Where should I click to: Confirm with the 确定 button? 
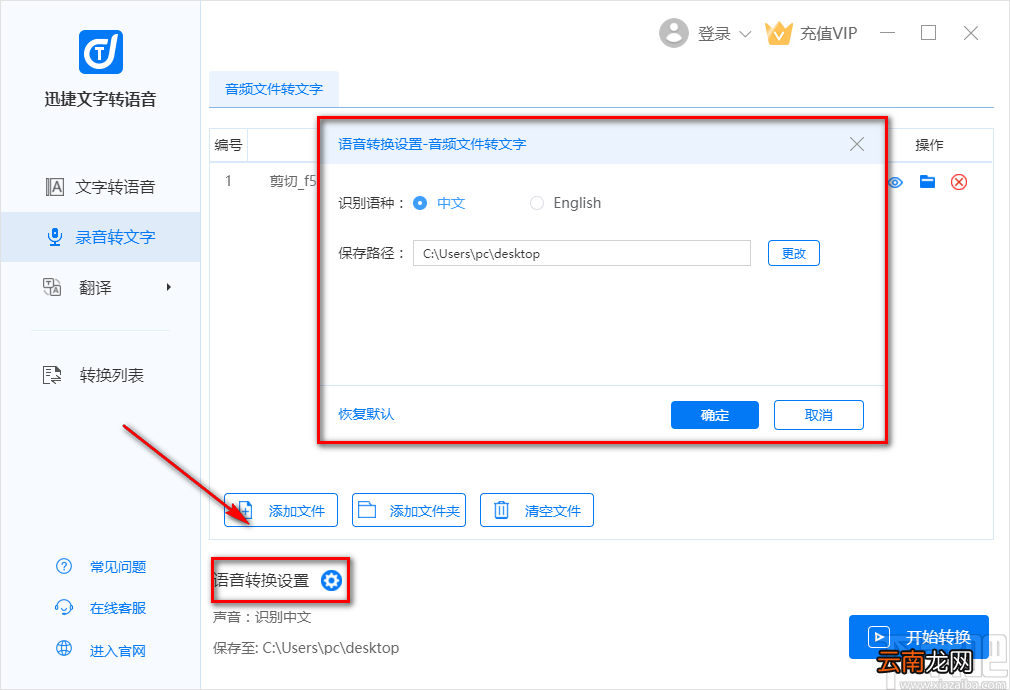pos(715,415)
